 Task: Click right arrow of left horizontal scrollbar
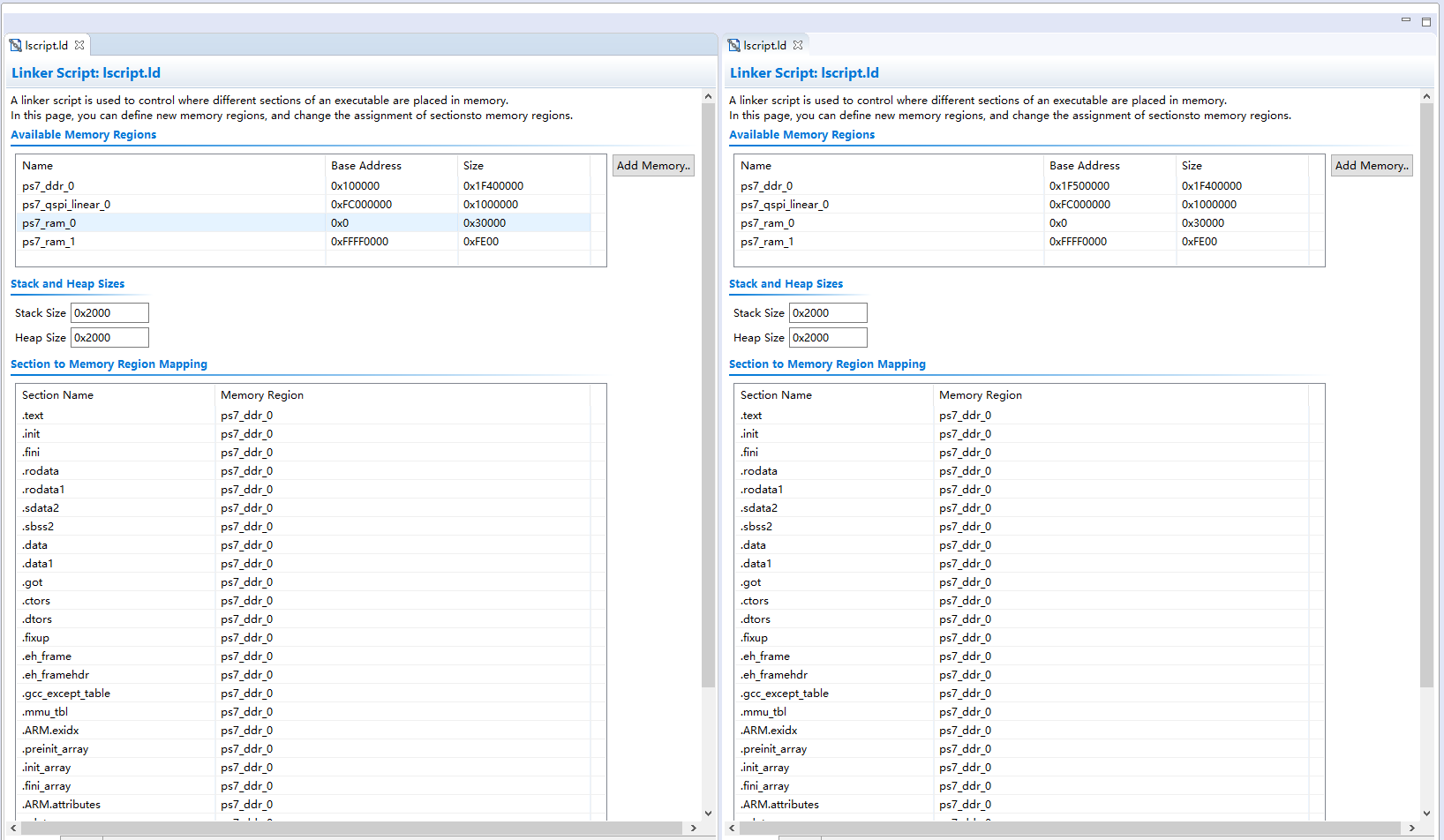[693, 828]
